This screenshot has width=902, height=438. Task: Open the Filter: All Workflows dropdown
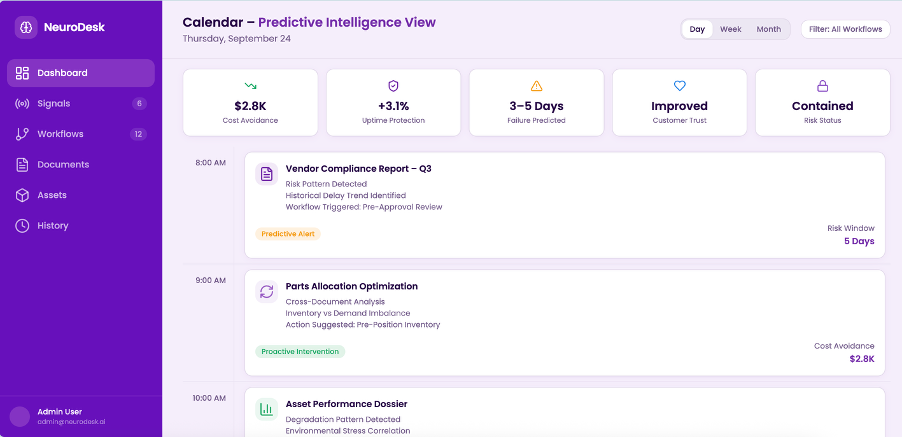[x=845, y=29]
